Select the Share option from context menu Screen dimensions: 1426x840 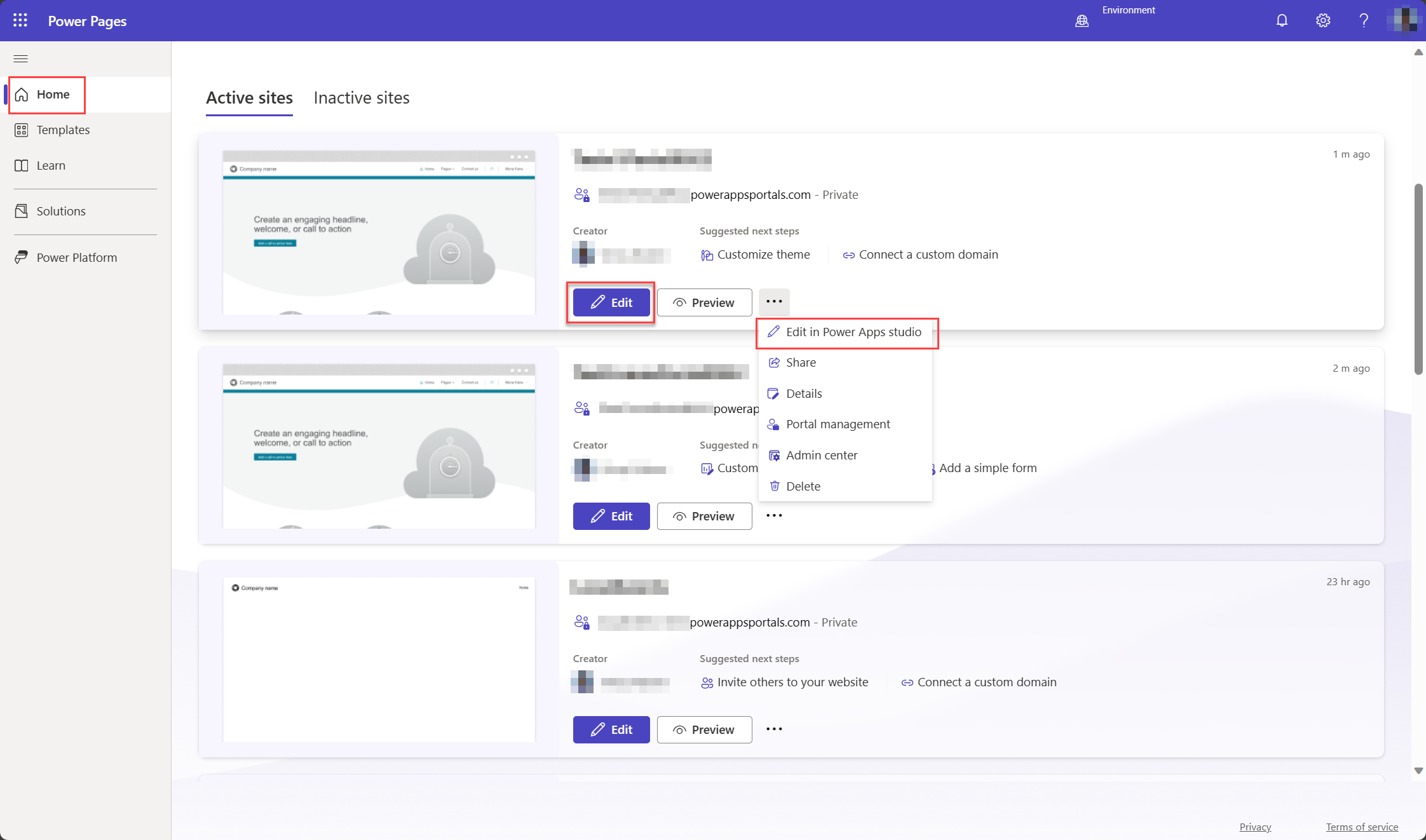800,362
